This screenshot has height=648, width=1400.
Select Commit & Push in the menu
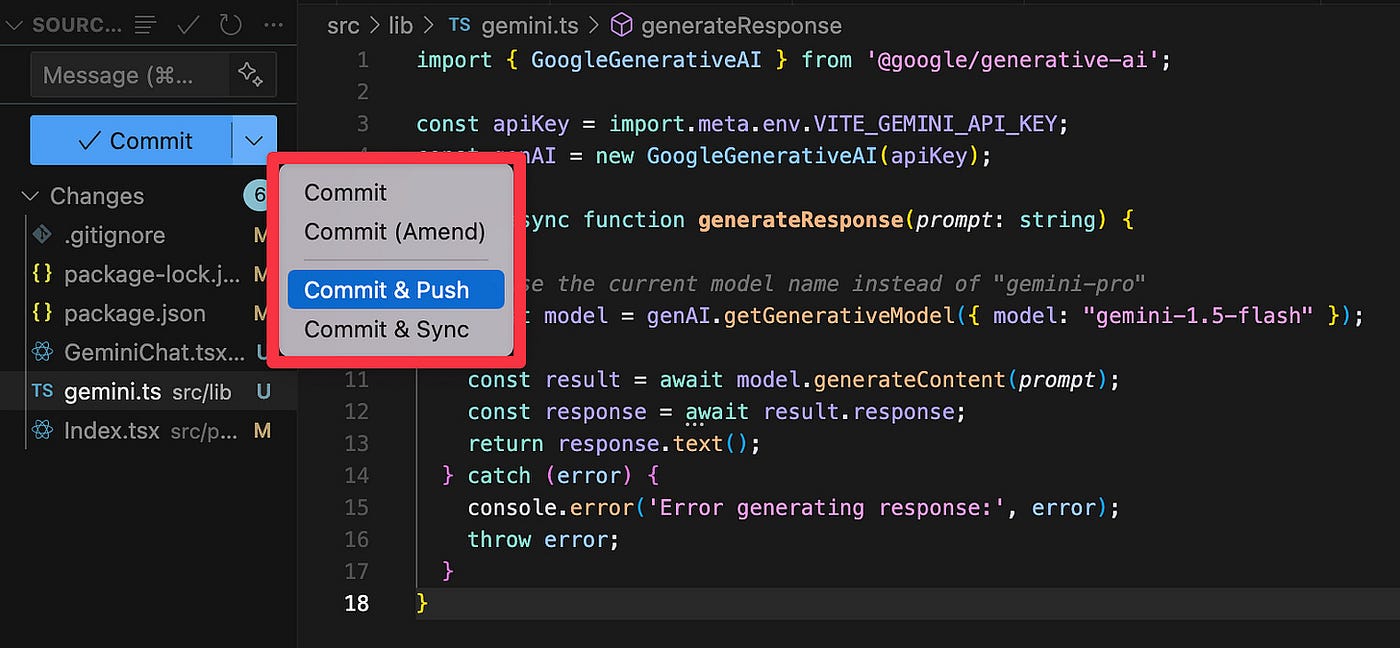click(395, 290)
